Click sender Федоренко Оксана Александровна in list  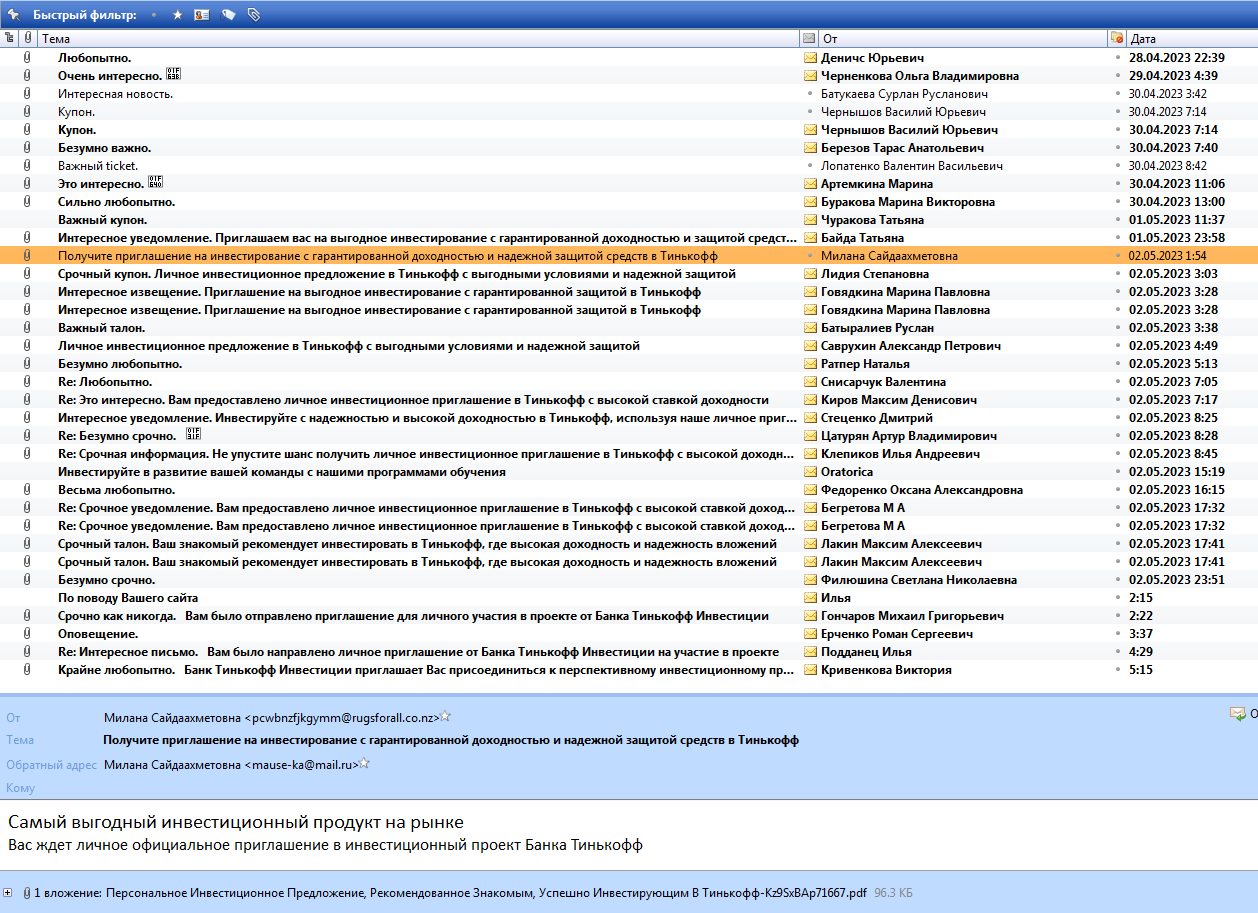(921, 490)
